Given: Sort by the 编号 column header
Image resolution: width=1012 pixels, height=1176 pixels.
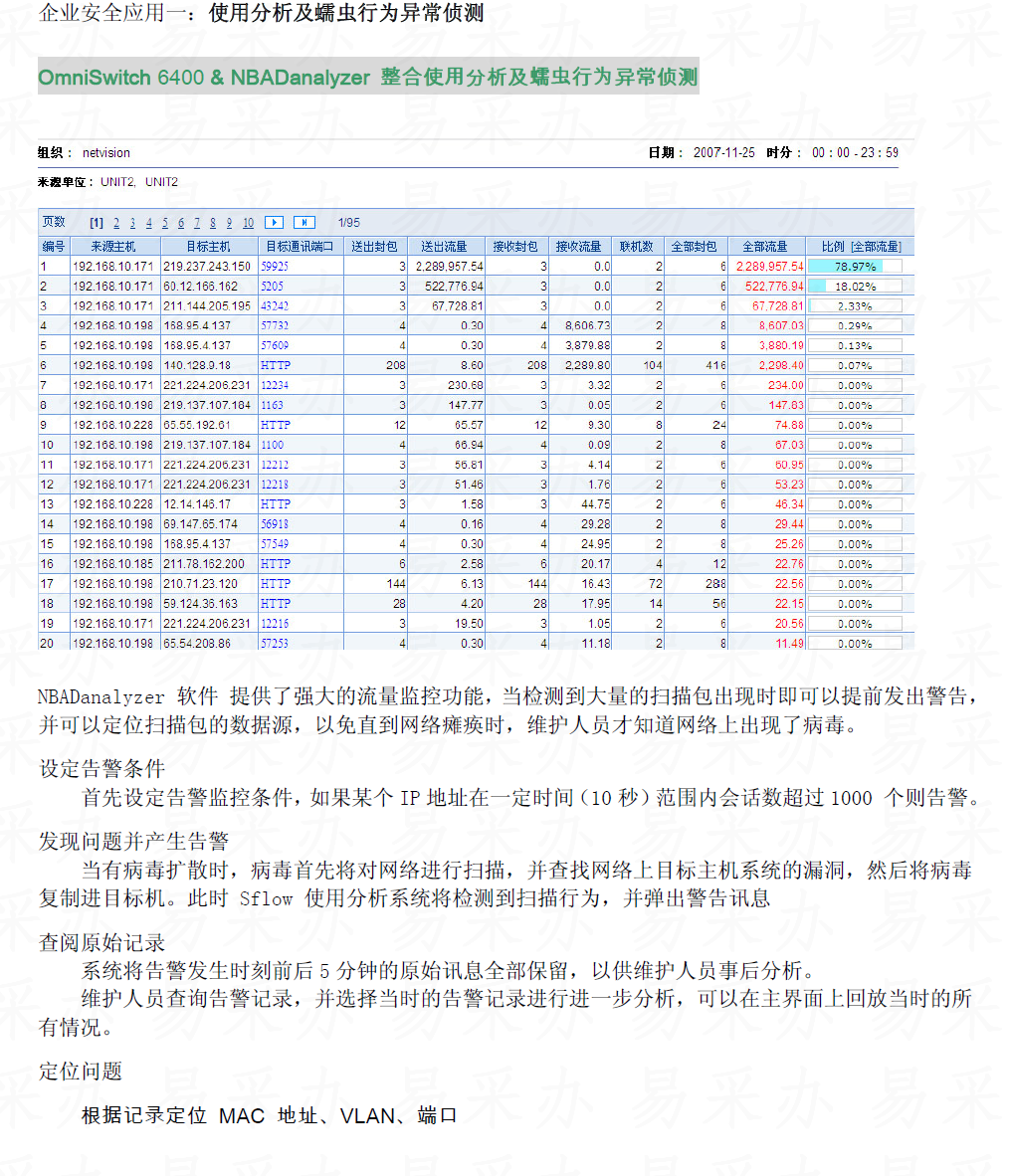Looking at the screenshot, I should click(54, 246).
